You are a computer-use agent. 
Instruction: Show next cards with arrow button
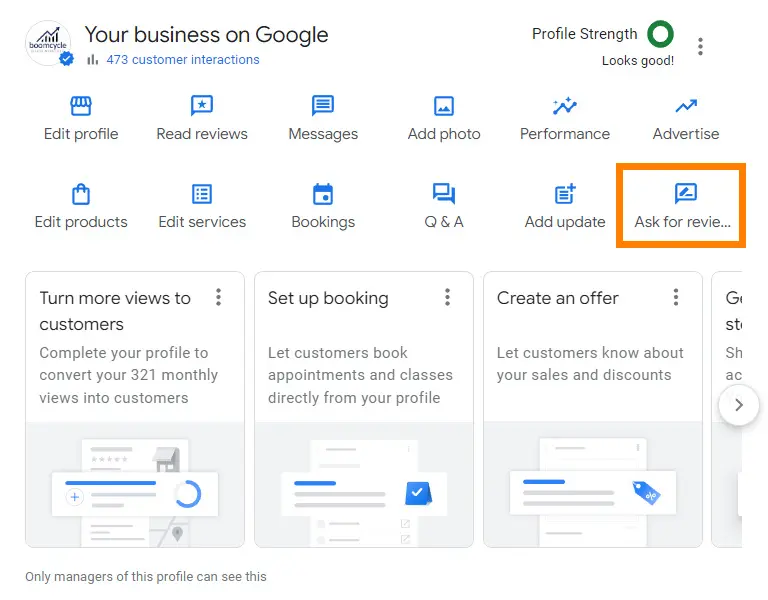[739, 405]
